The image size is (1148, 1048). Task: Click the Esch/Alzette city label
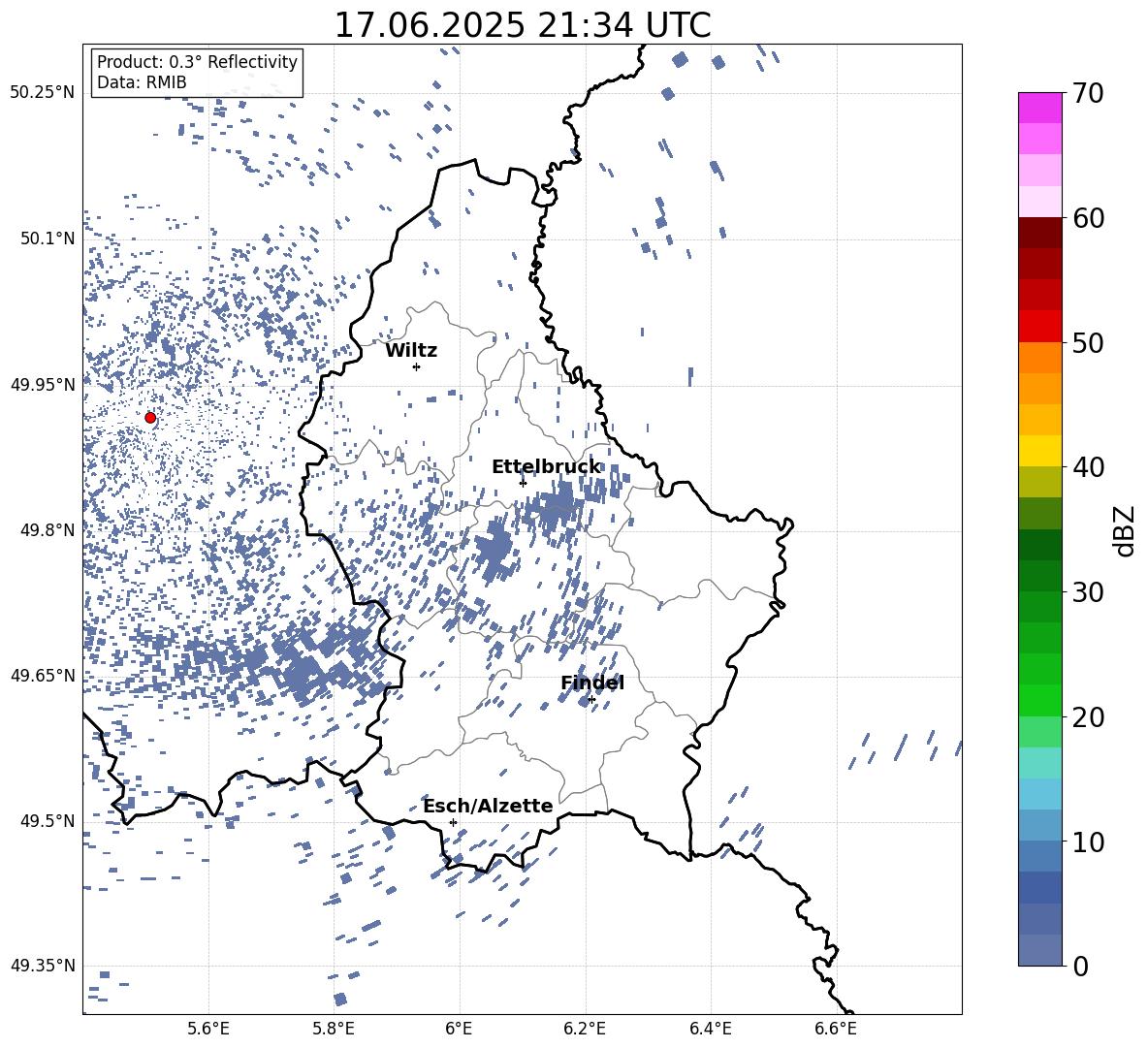[489, 806]
